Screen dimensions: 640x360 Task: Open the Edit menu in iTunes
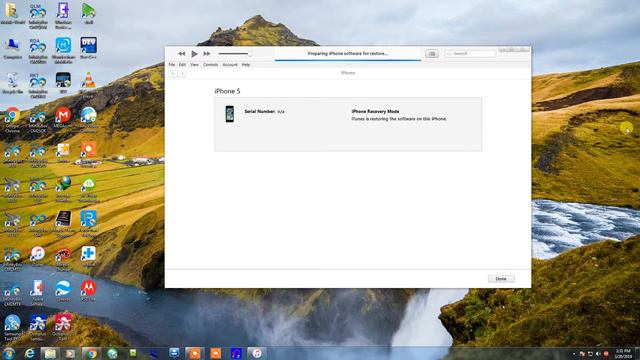182,64
